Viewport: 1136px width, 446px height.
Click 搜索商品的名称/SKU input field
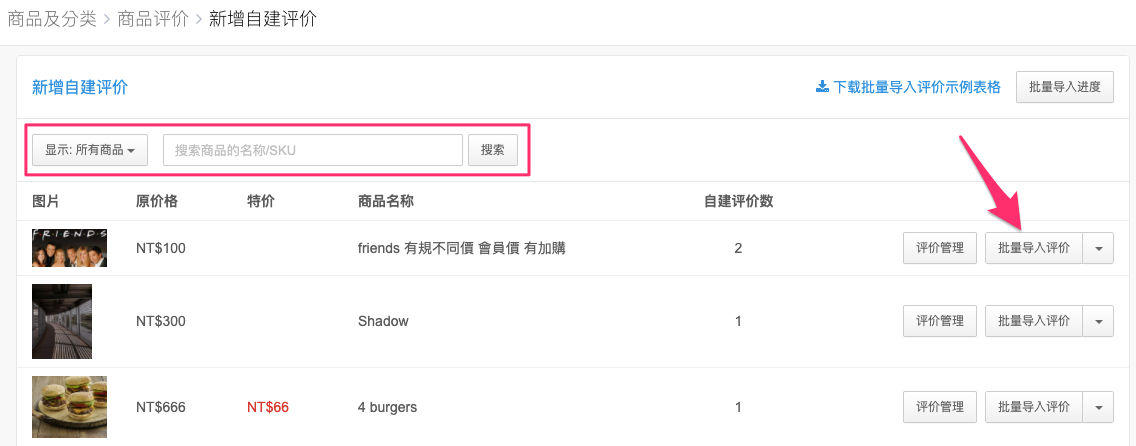[313, 151]
